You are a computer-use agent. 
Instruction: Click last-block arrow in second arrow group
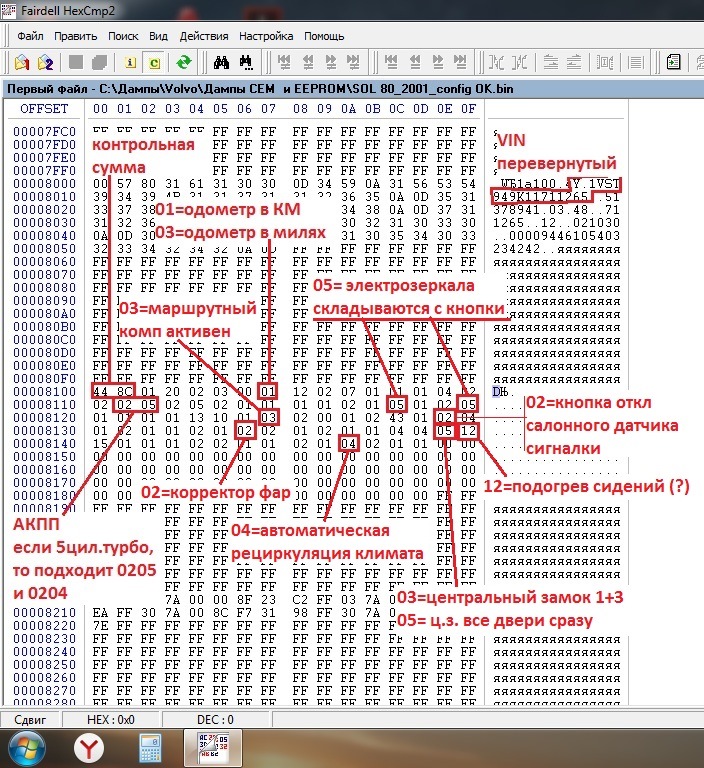(x=460, y=63)
